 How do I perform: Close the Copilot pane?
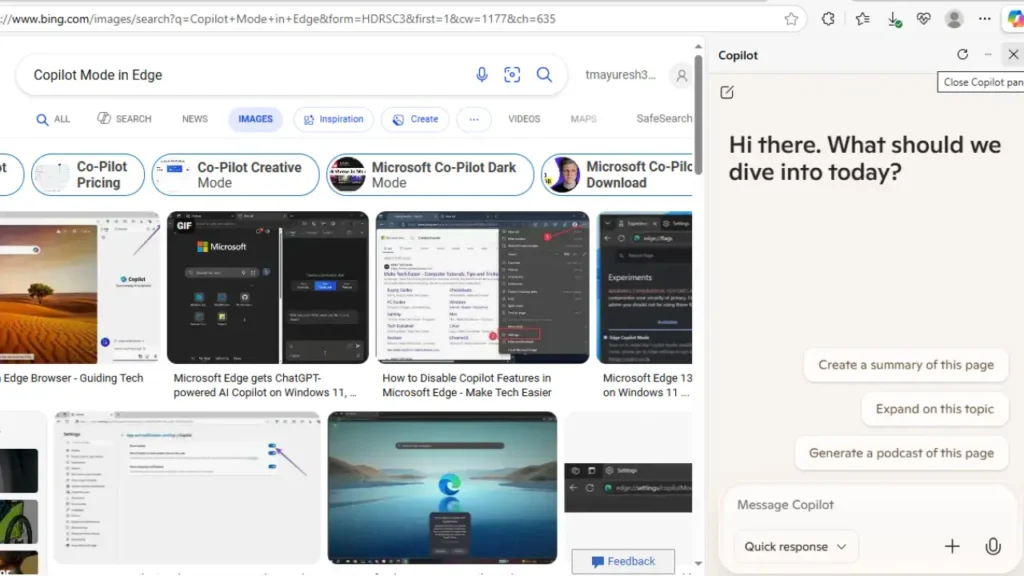tap(1013, 55)
